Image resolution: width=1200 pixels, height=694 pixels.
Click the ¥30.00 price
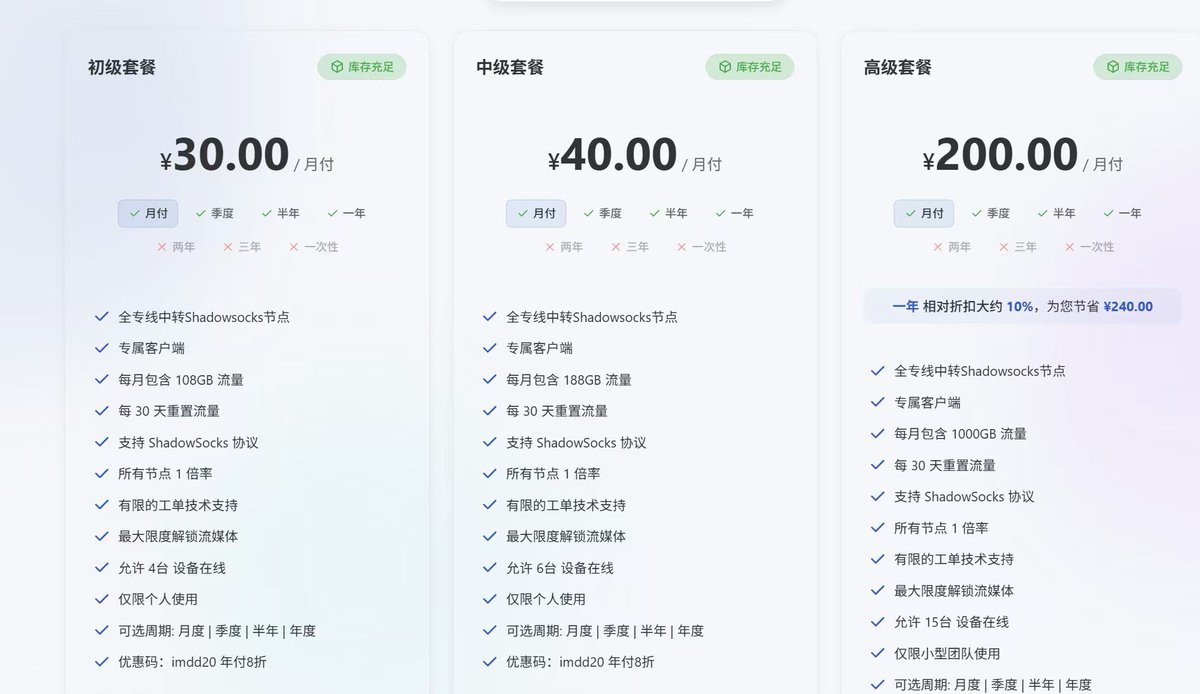(225, 155)
